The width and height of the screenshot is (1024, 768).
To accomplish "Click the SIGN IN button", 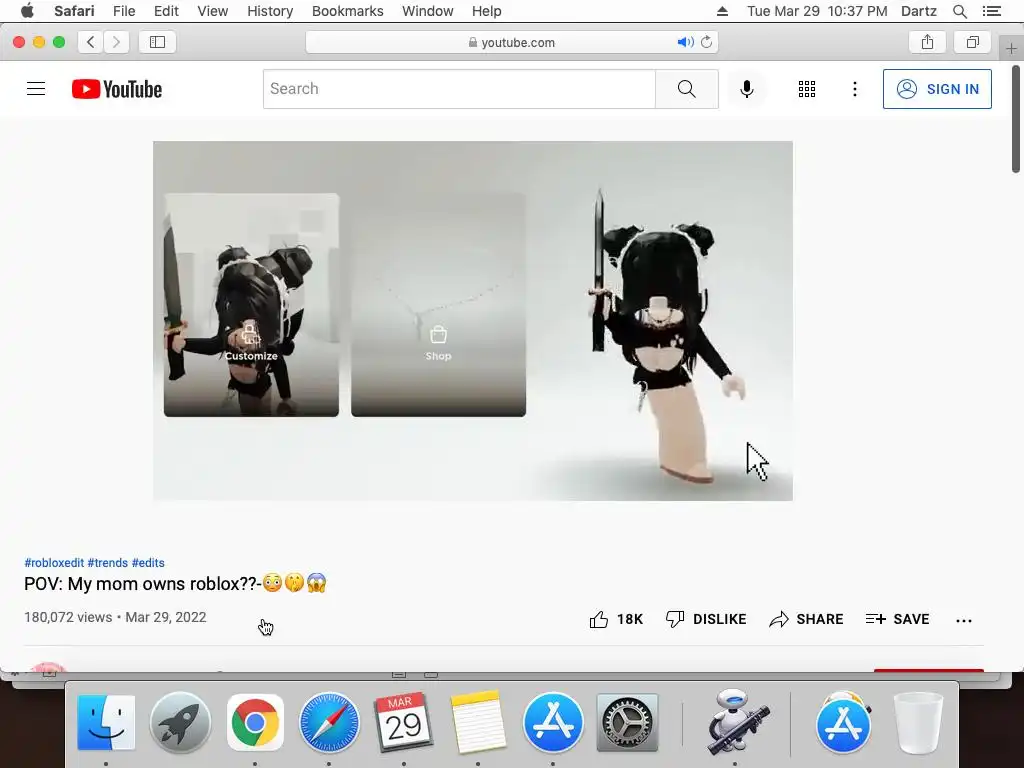I will 937,89.
